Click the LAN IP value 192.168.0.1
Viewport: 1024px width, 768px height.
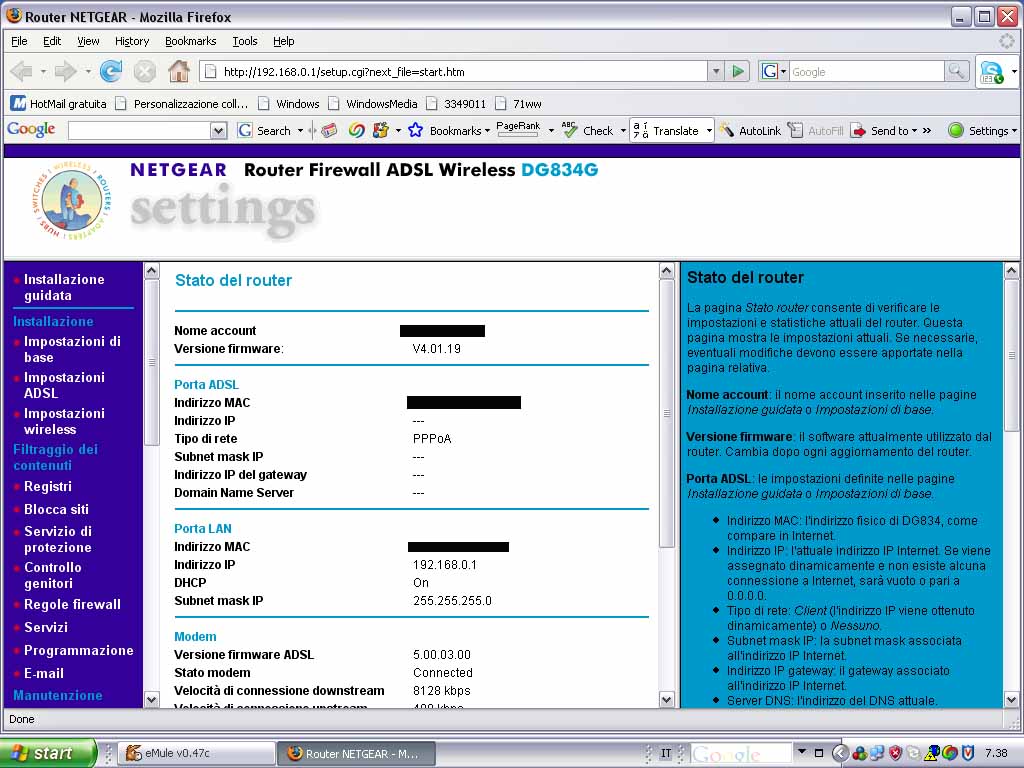point(445,565)
